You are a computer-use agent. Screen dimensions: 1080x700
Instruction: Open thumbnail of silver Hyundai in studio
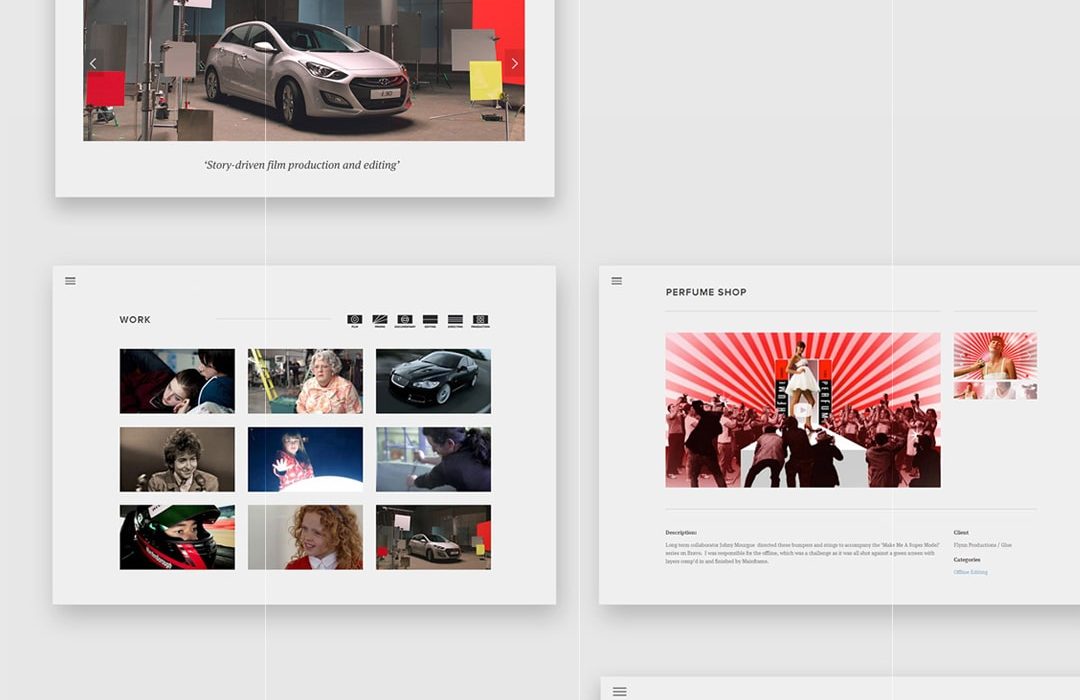tap(433, 537)
